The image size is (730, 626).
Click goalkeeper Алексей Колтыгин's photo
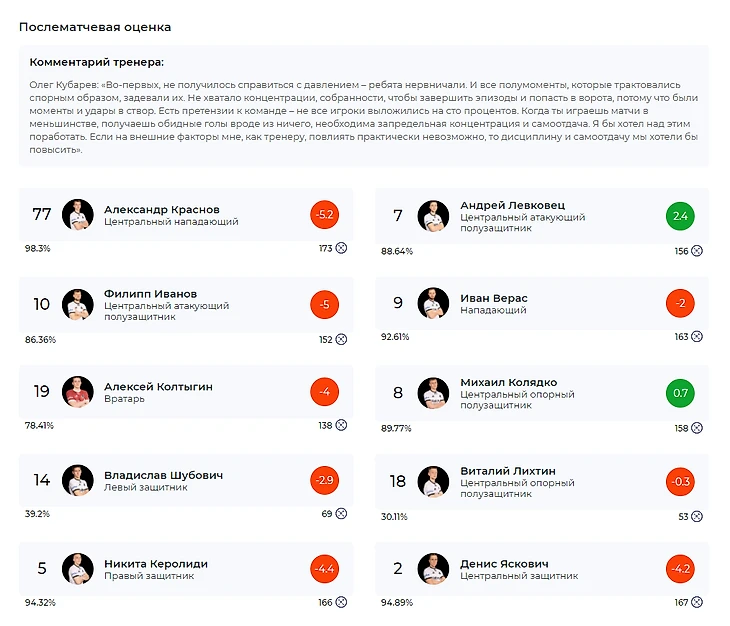(78, 392)
